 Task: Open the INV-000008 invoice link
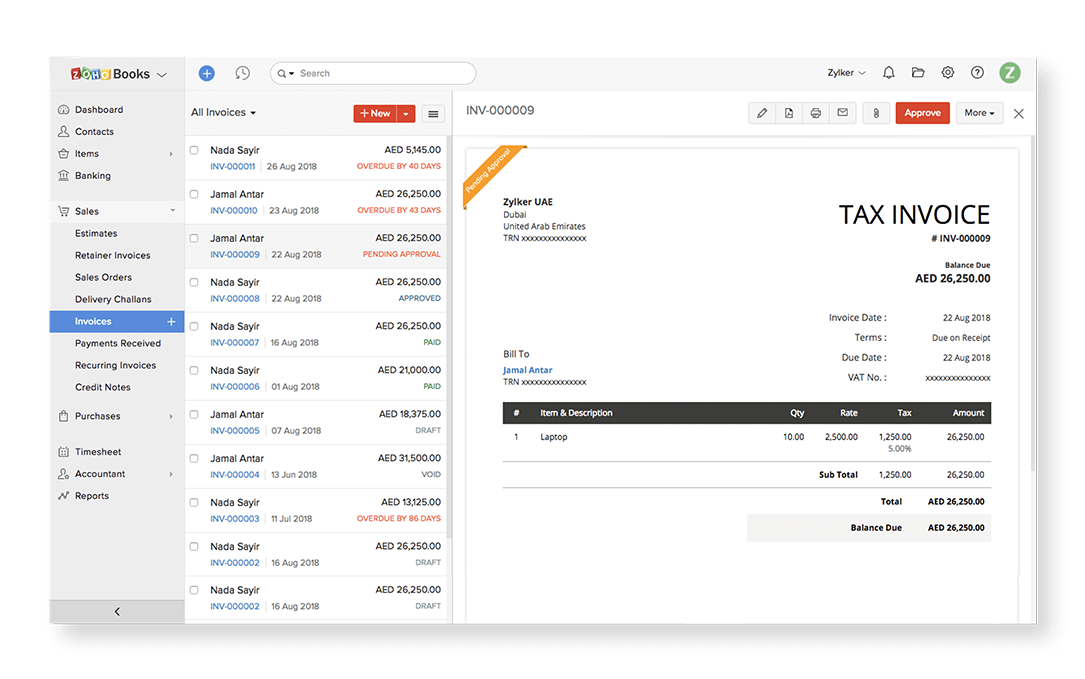coord(235,298)
